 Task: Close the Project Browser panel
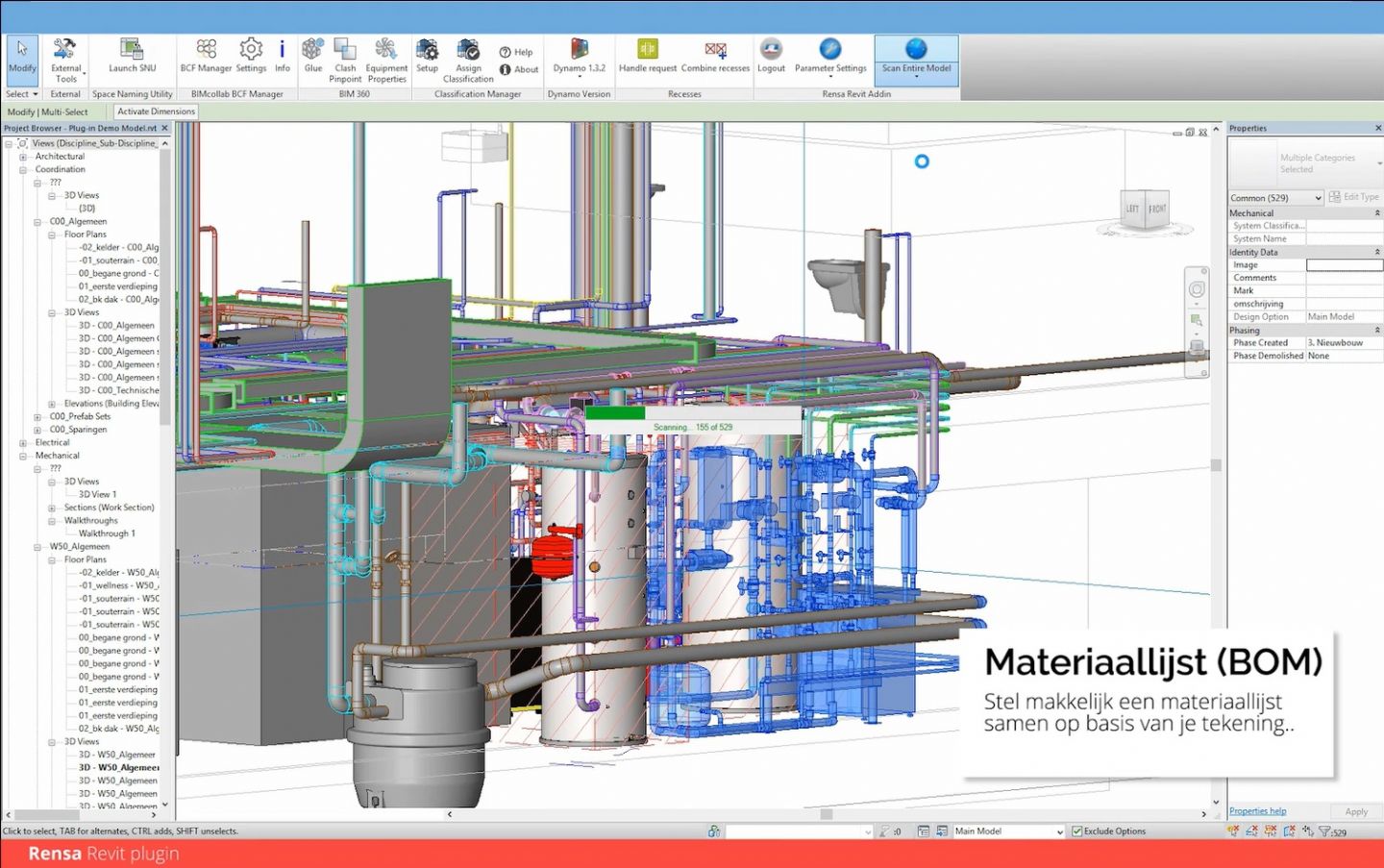pos(164,128)
